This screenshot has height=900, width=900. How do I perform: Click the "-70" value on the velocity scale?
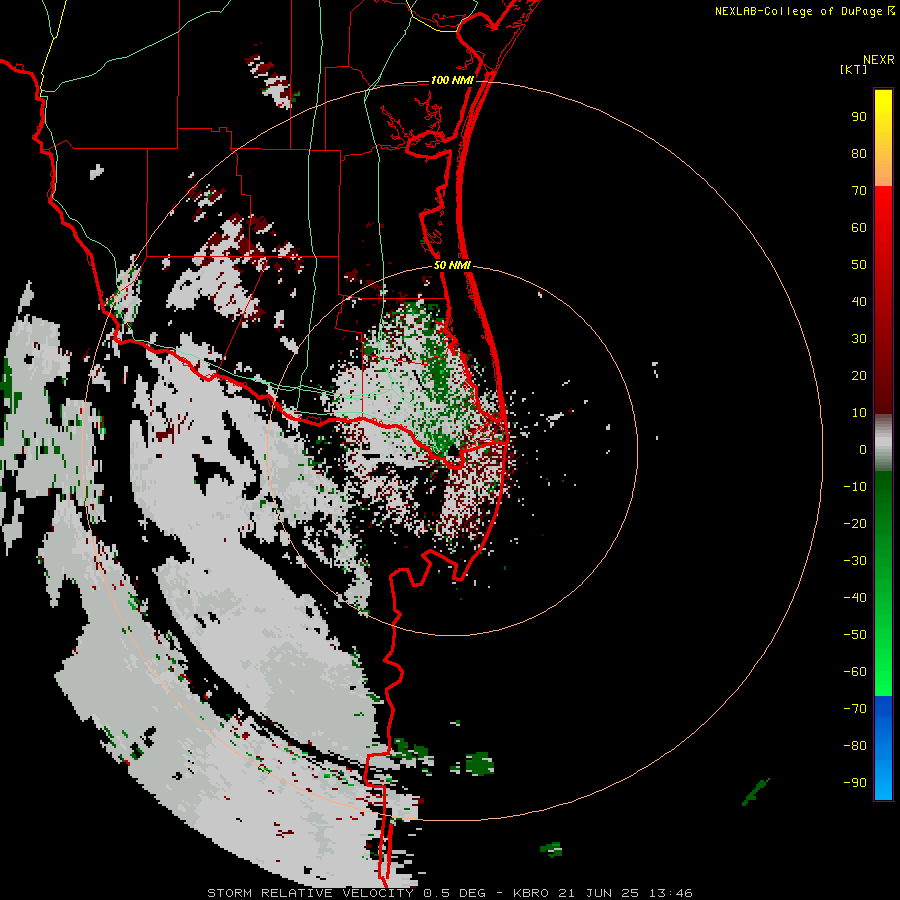855,709
